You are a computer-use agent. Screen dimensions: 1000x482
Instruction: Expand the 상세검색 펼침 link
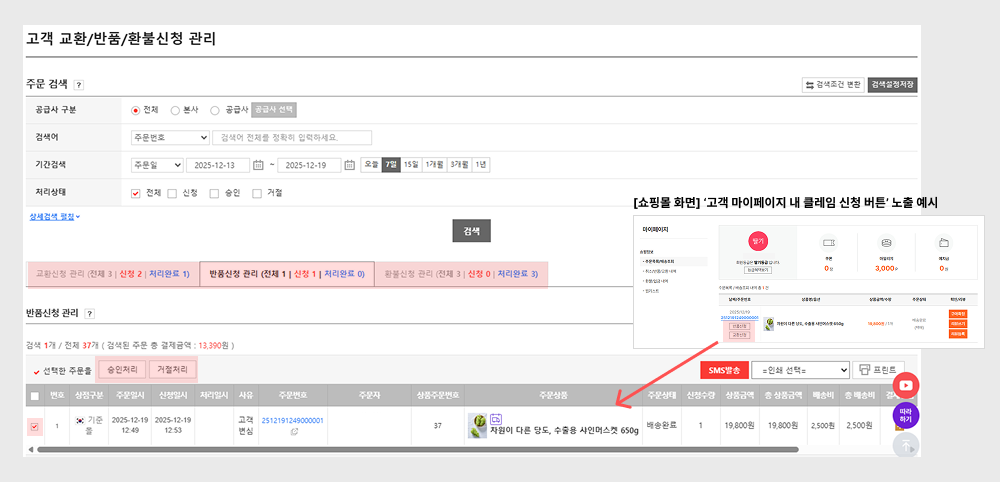[55, 217]
